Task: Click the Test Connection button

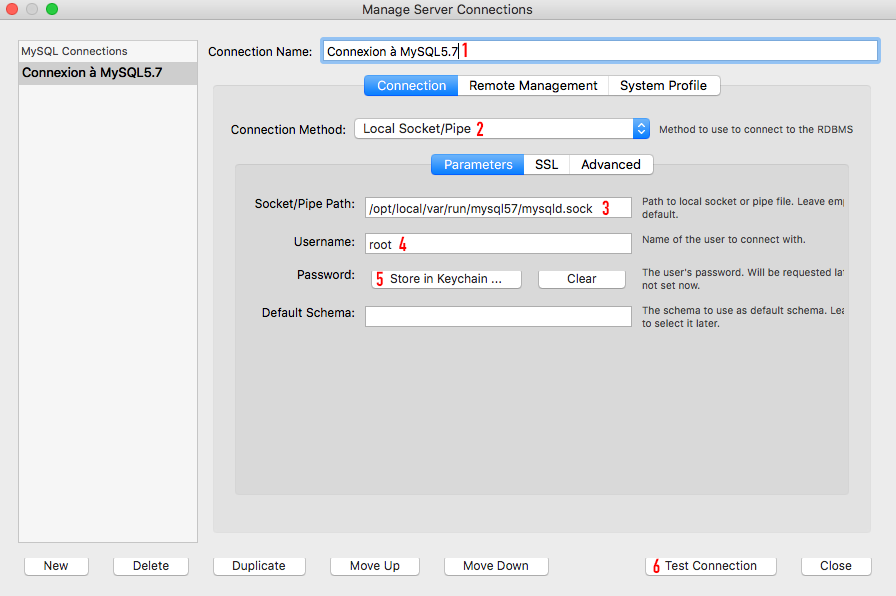Action: tap(710, 566)
